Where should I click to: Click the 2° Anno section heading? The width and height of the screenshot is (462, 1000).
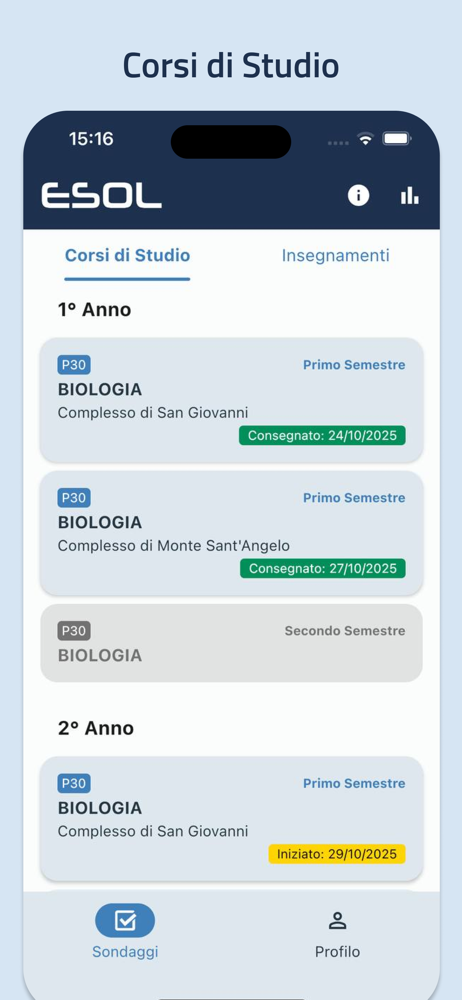click(96, 728)
